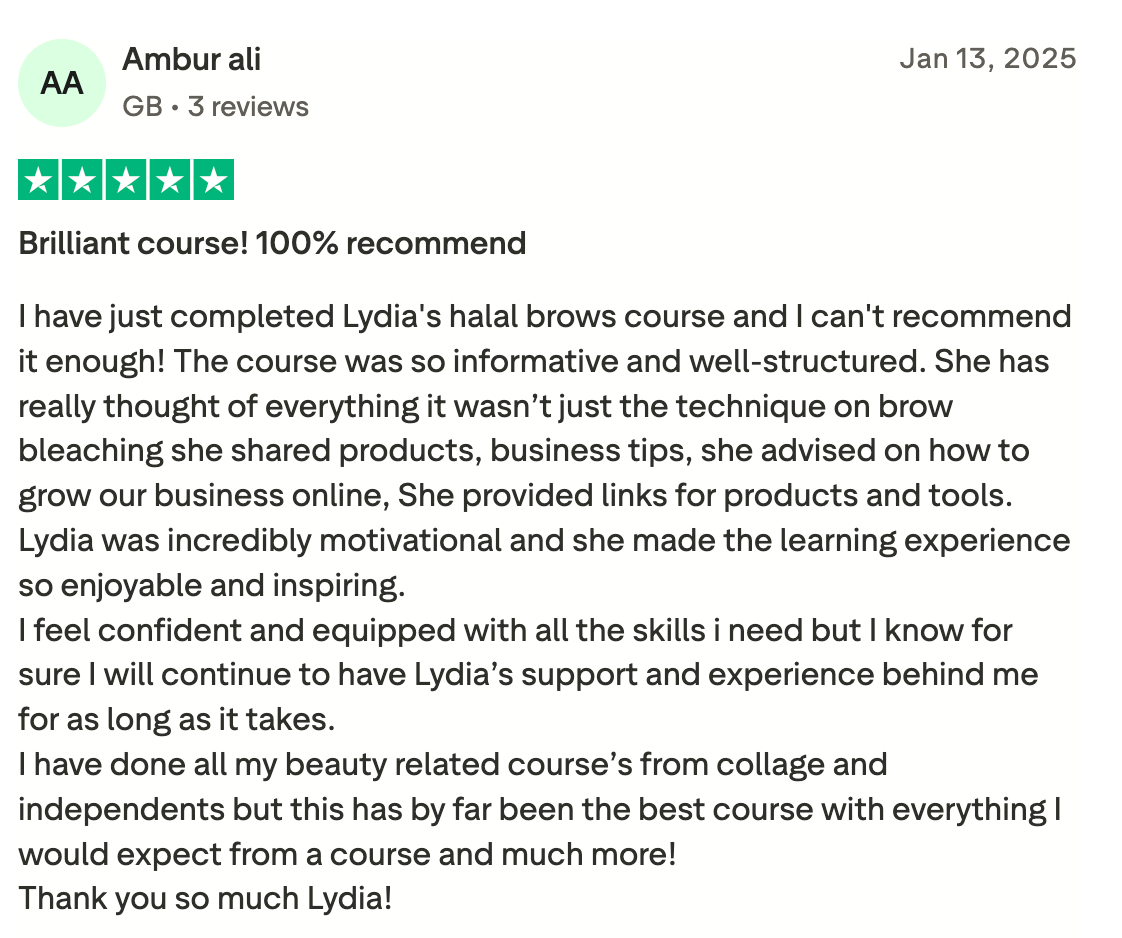Click the '3 reviews' count text
1122x938 pixels.
pyautogui.click(x=248, y=107)
